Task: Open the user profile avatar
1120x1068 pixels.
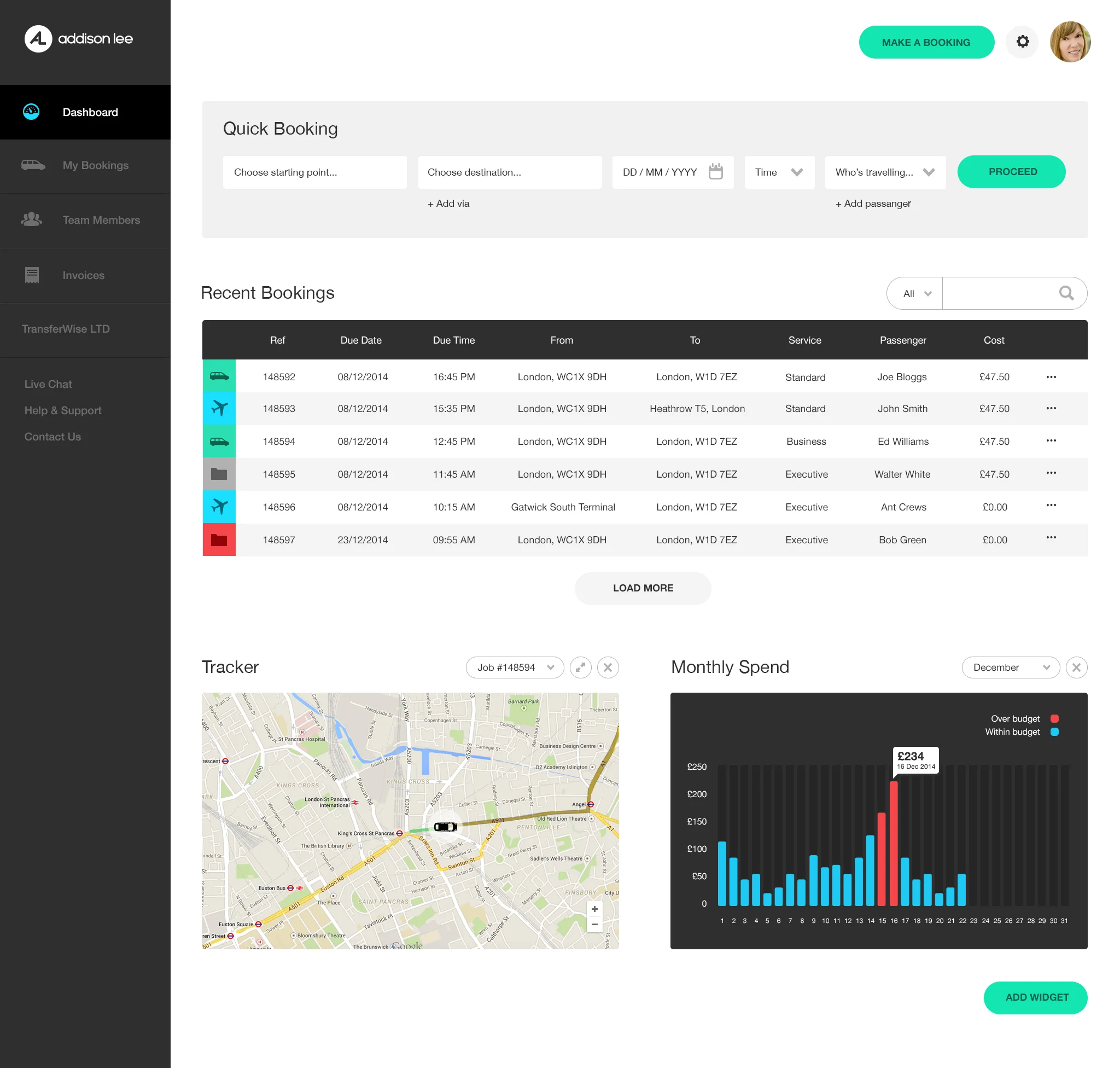Action: click(1070, 42)
